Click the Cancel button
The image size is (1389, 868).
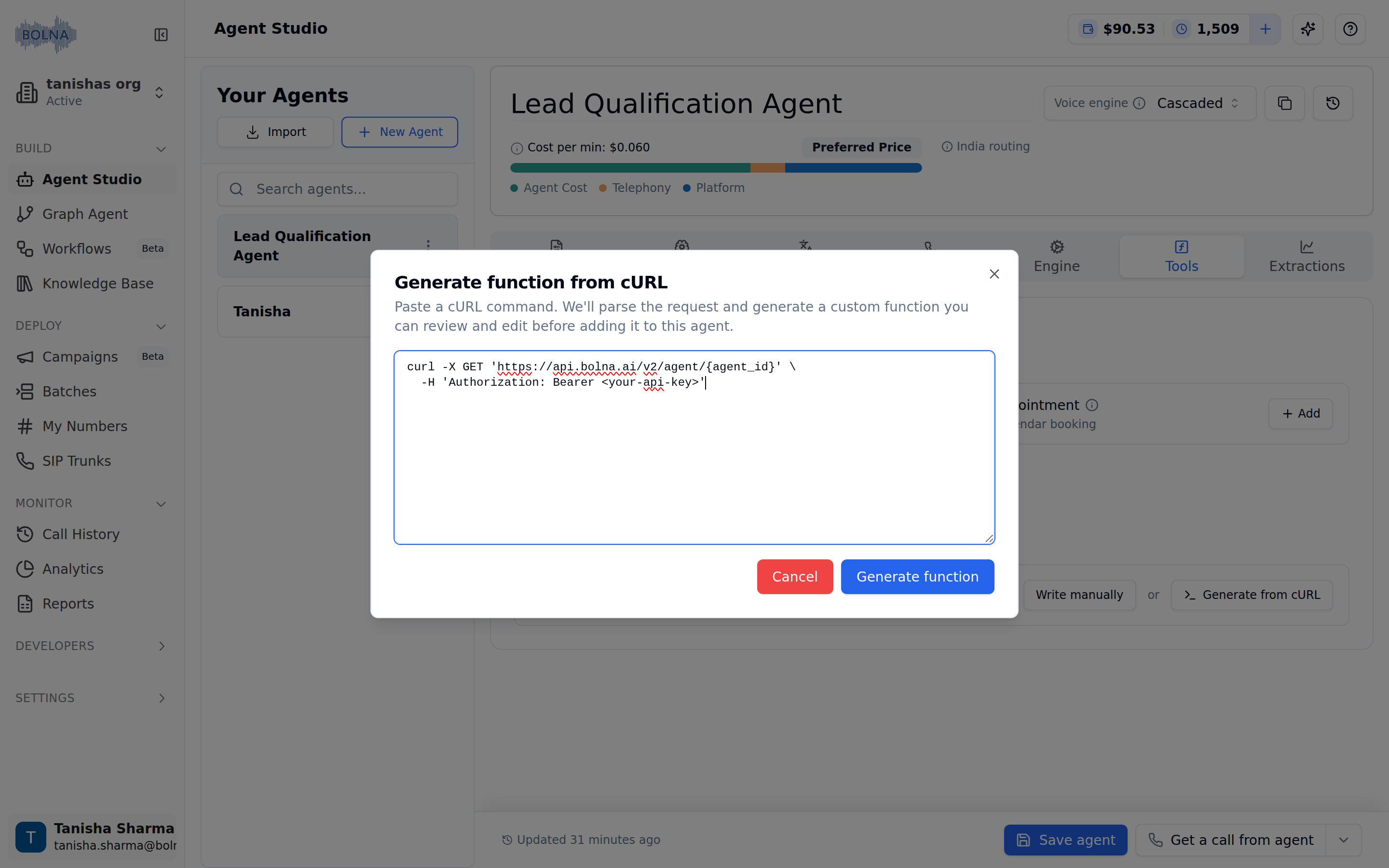click(x=794, y=576)
